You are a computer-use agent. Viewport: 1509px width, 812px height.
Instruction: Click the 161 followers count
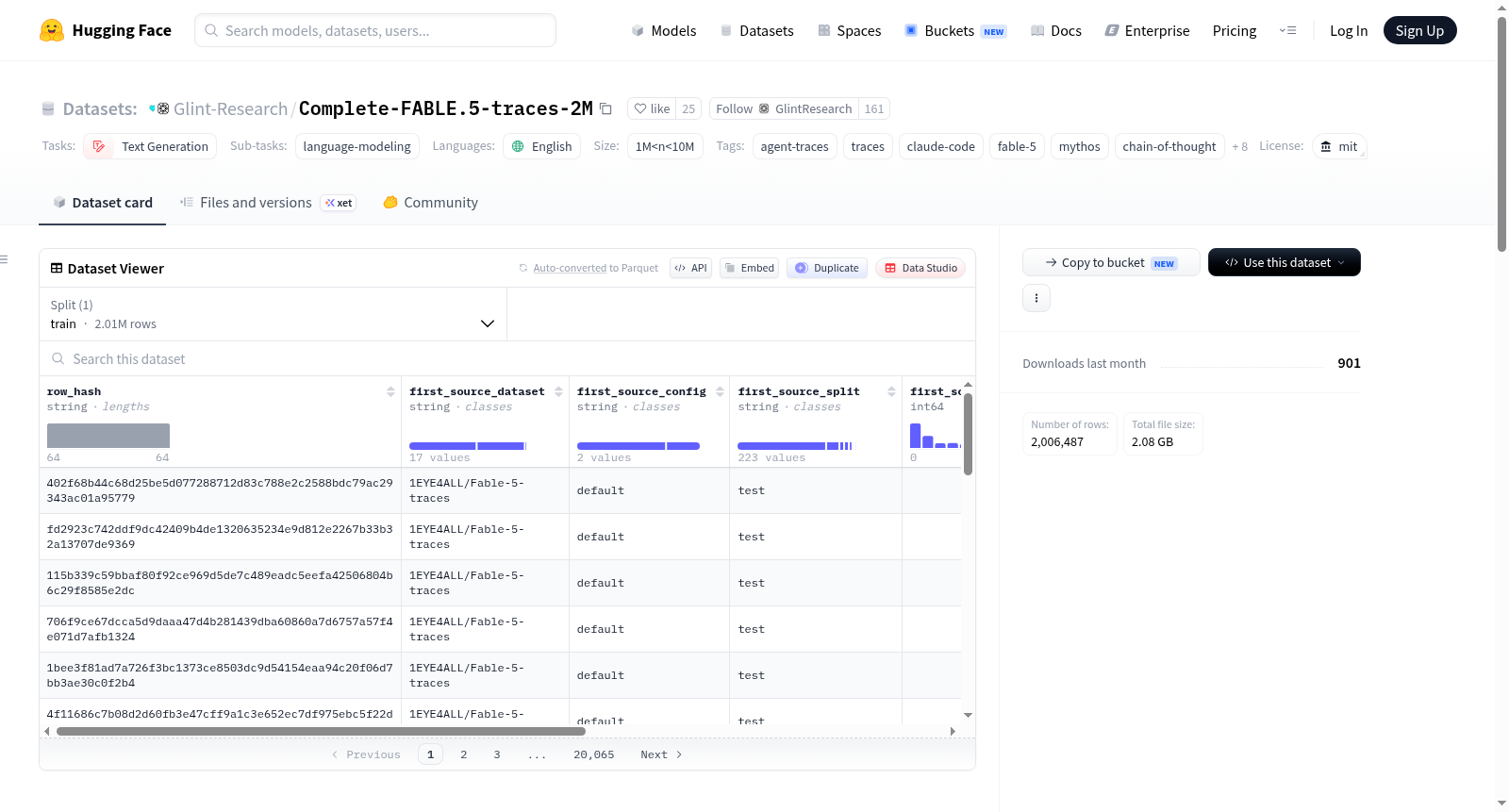click(x=874, y=108)
